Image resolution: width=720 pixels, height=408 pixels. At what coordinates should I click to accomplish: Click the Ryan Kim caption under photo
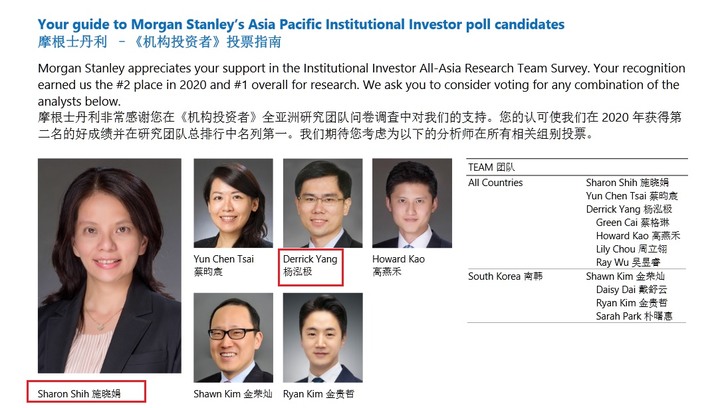coord(319,394)
